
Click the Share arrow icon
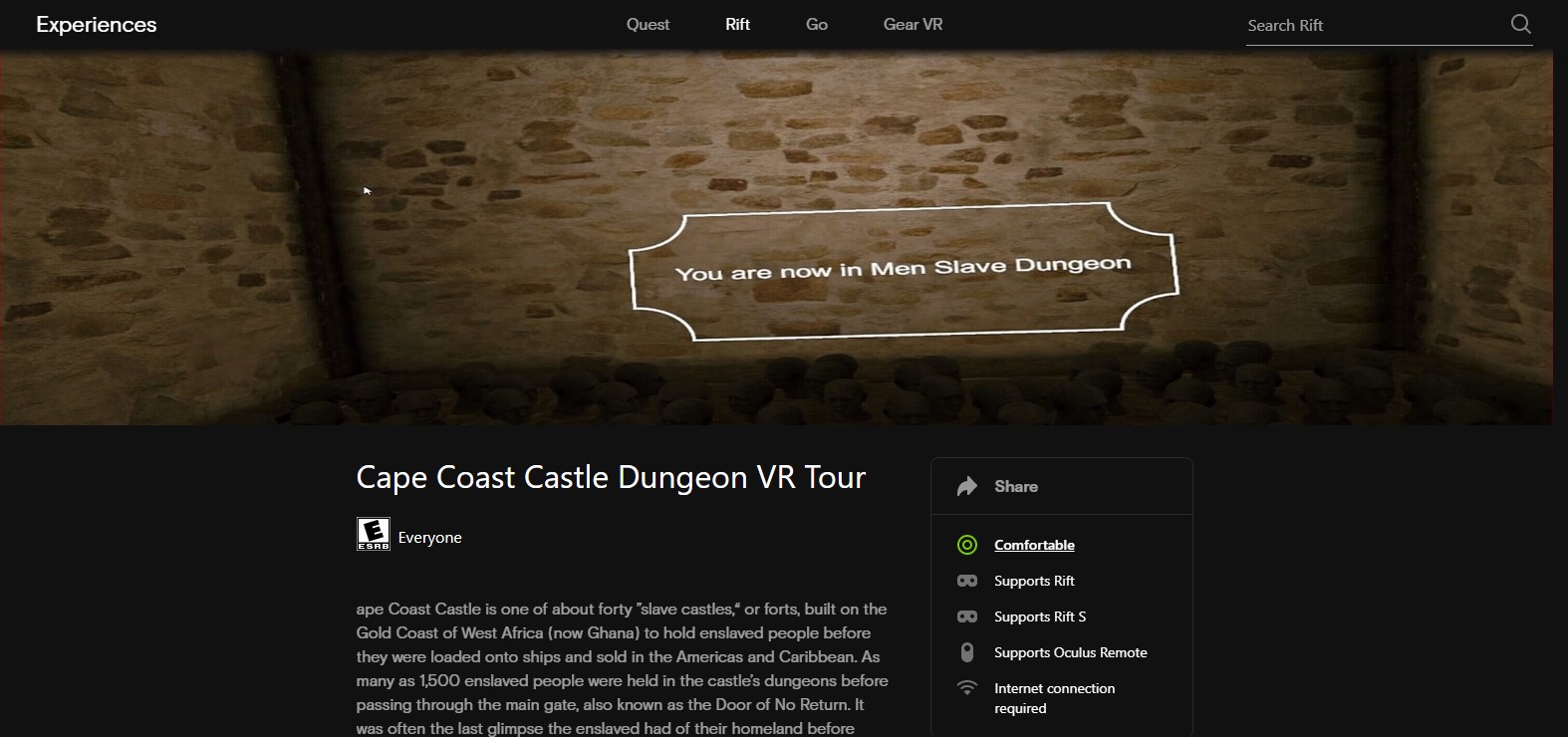(967, 486)
